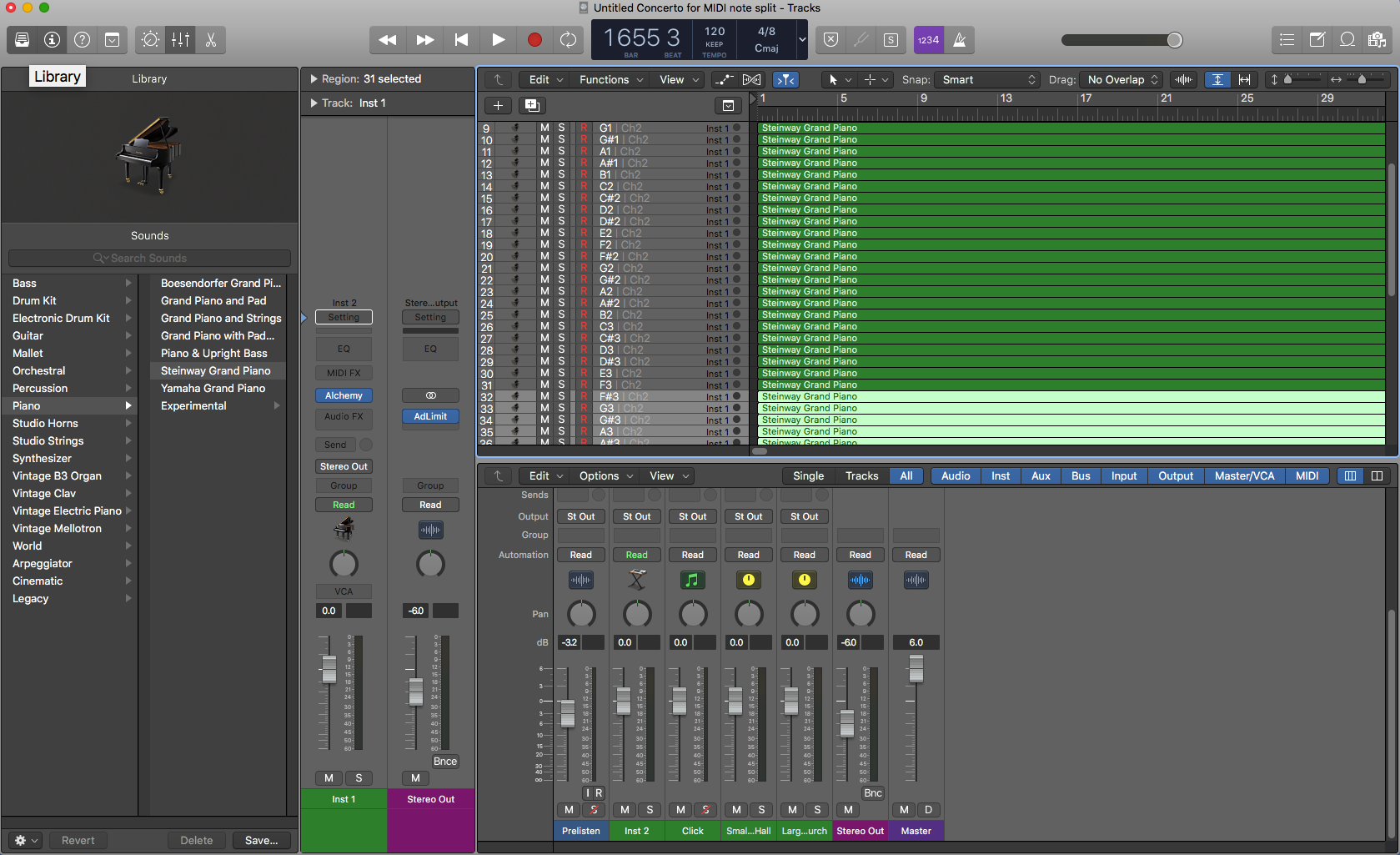Open the Snap mode dropdown set to Smart
1400x855 pixels.
point(988,79)
